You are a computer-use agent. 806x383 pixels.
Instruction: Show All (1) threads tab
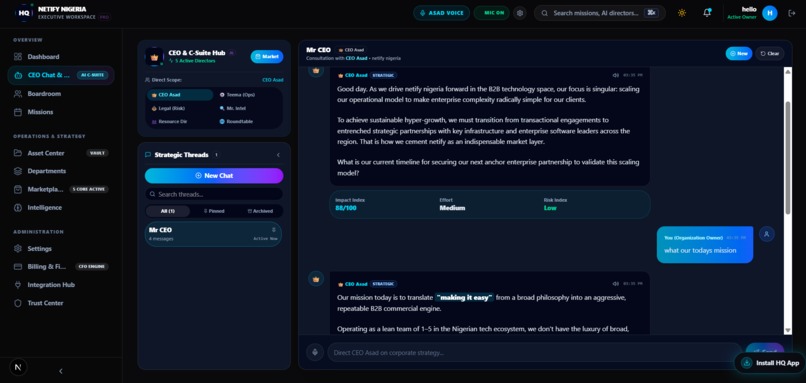168,211
